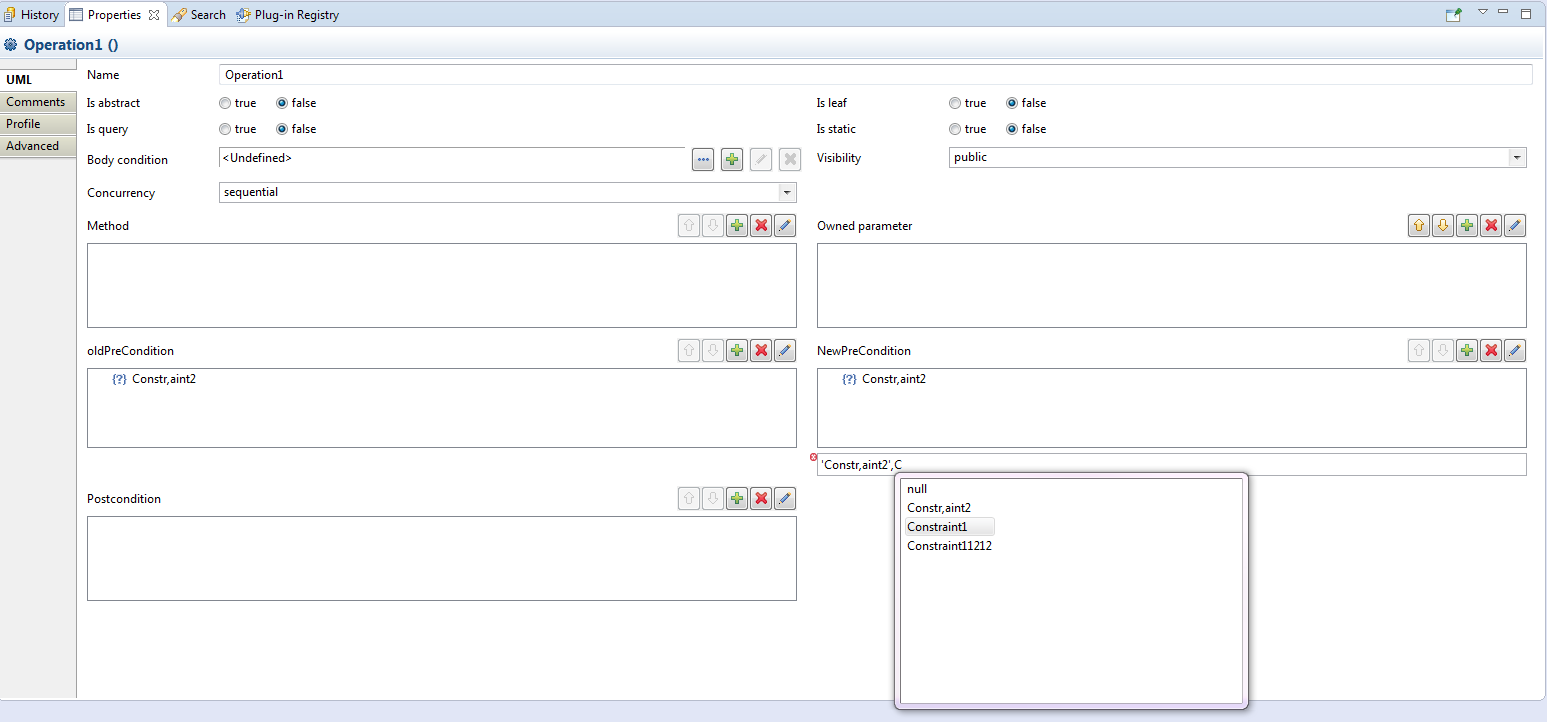Set Is leaf to false
The width and height of the screenshot is (1547, 722).
pyautogui.click(x=1012, y=103)
